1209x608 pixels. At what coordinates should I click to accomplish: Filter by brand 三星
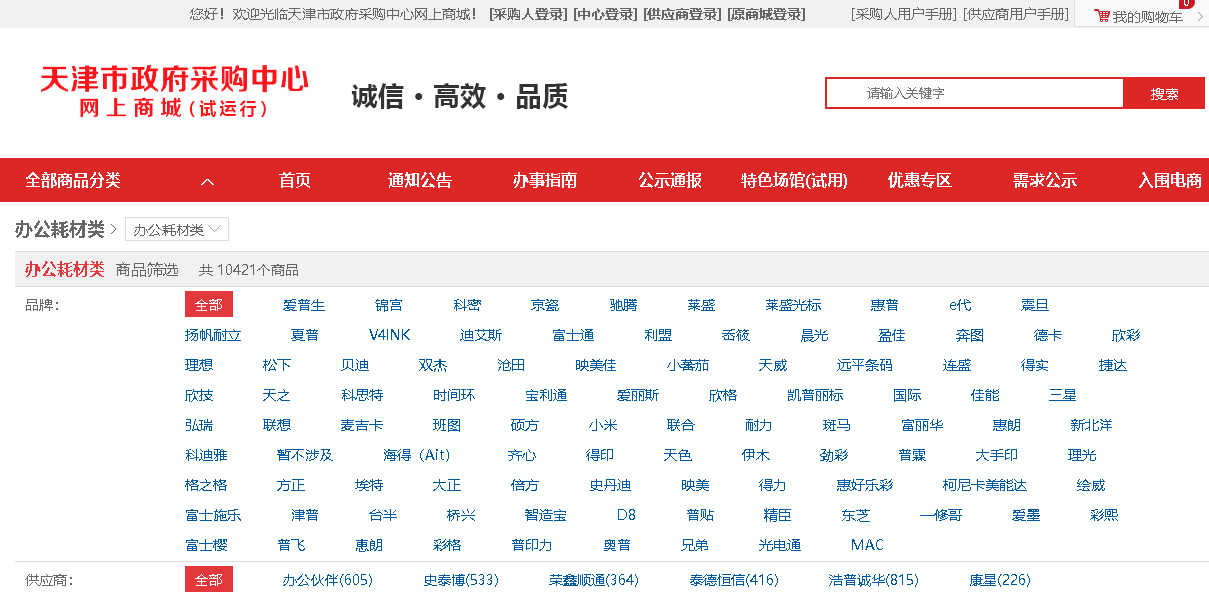coord(1063,396)
